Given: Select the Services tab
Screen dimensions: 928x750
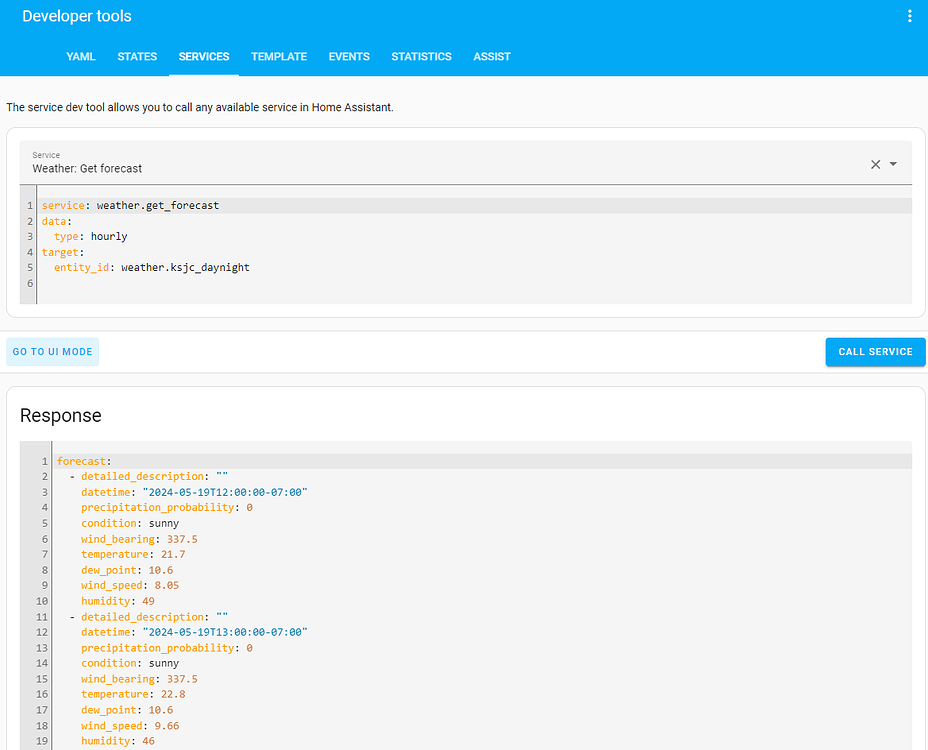Looking at the screenshot, I should tap(204, 57).
